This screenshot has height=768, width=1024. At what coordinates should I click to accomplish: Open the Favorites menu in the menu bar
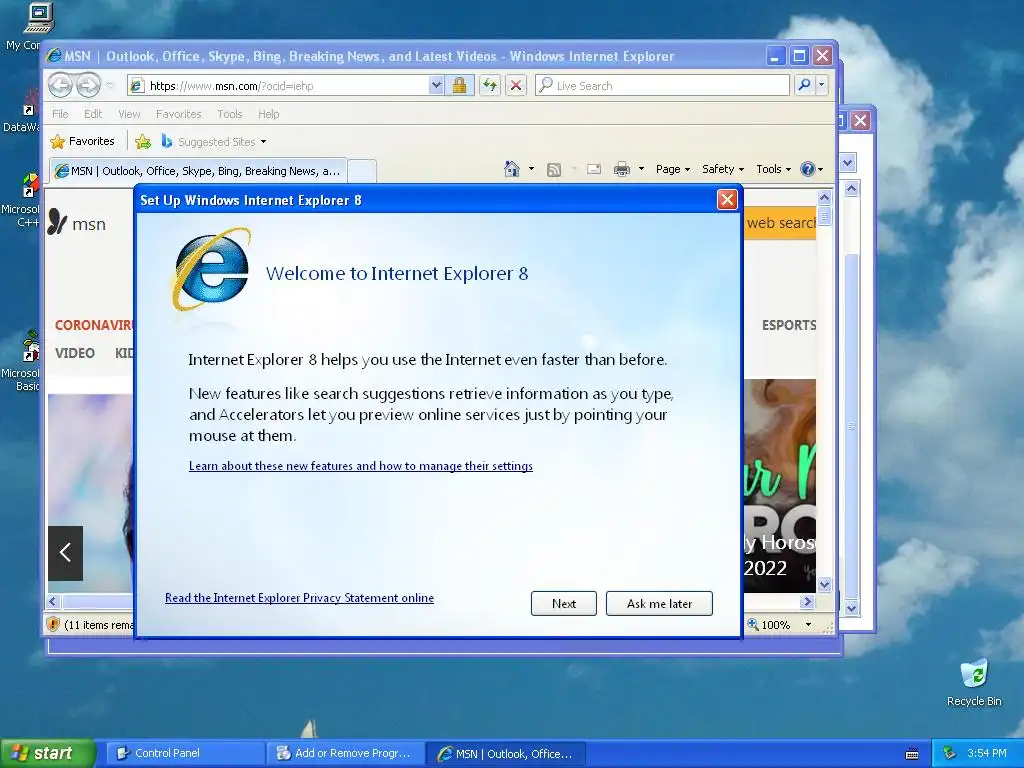(178, 114)
